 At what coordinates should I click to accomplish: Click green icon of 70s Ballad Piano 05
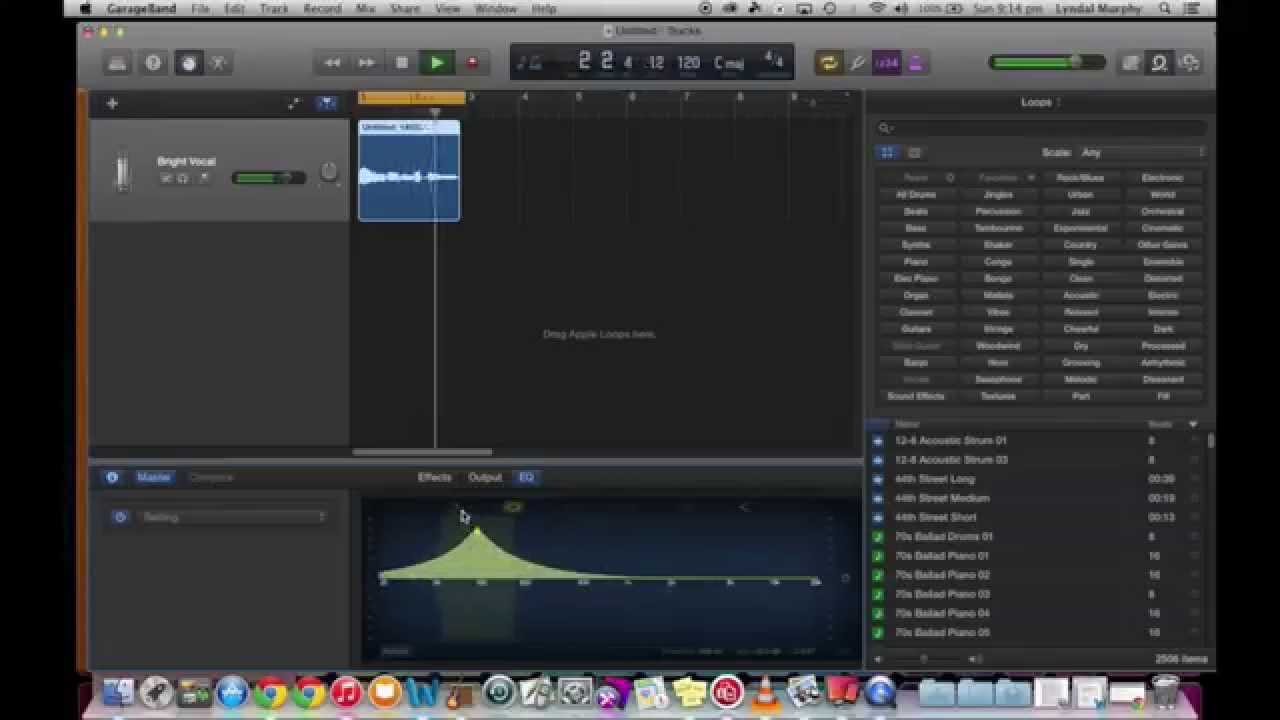point(878,633)
